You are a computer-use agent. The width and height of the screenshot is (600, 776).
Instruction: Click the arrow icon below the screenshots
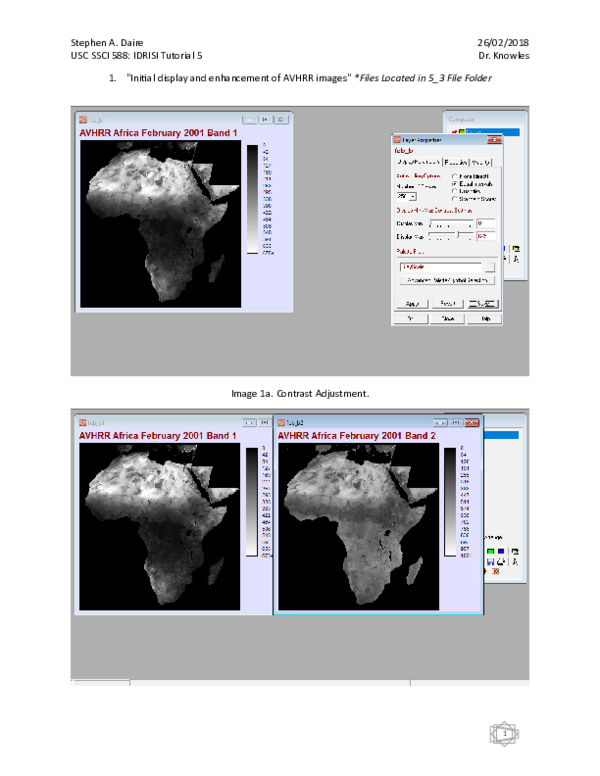pos(504,735)
